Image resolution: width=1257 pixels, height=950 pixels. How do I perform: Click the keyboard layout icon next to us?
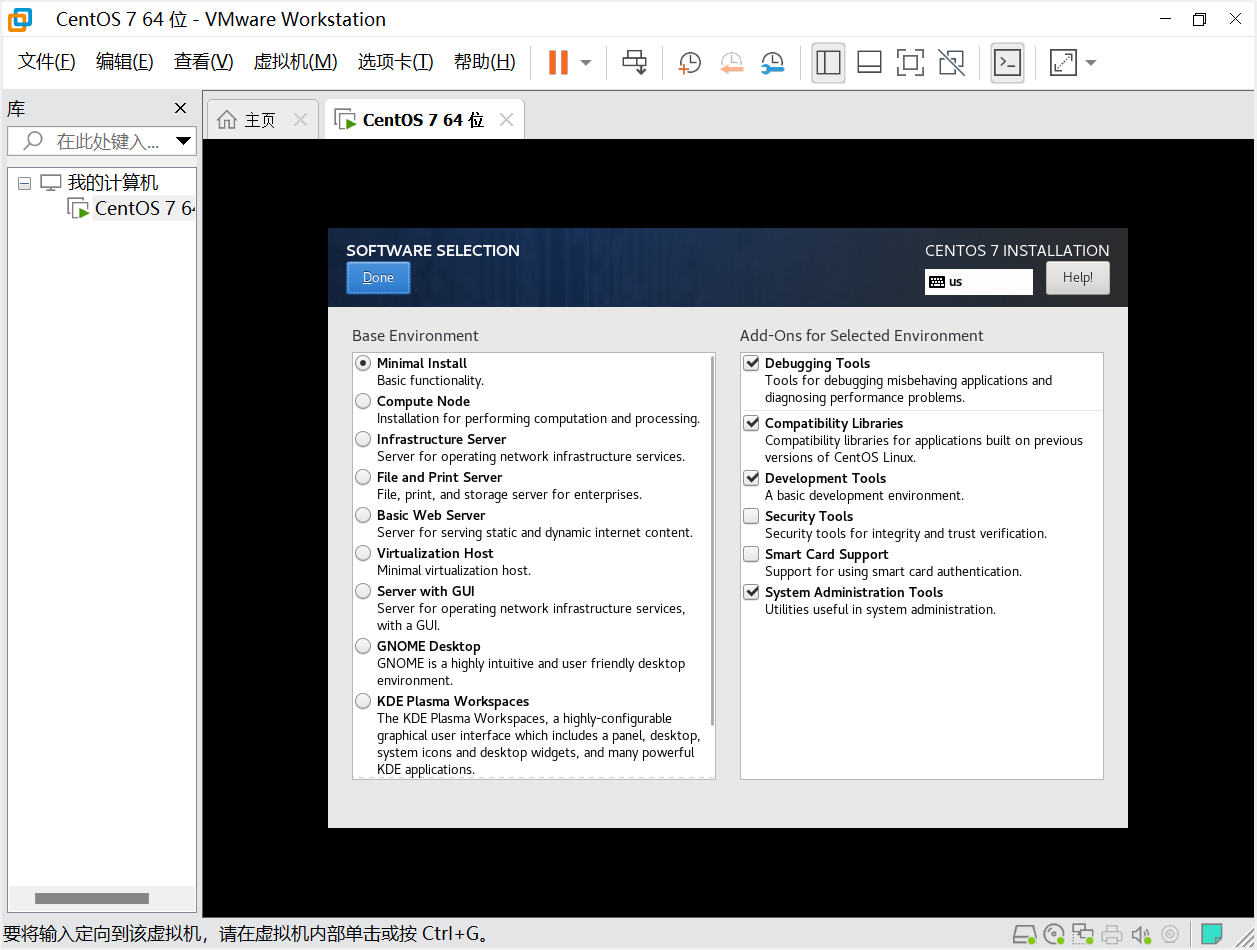(936, 282)
